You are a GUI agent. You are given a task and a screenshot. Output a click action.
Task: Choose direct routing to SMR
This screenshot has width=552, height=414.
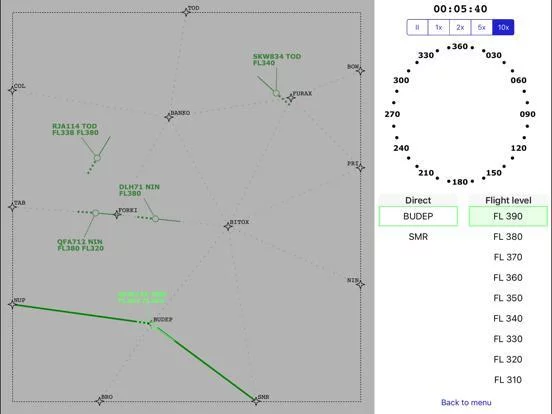(x=418, y=237)
